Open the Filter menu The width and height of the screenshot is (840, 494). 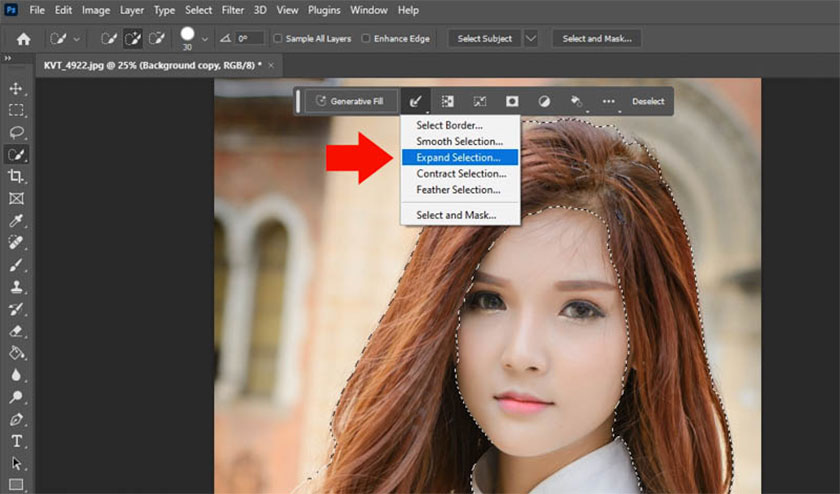coord(232,10)
